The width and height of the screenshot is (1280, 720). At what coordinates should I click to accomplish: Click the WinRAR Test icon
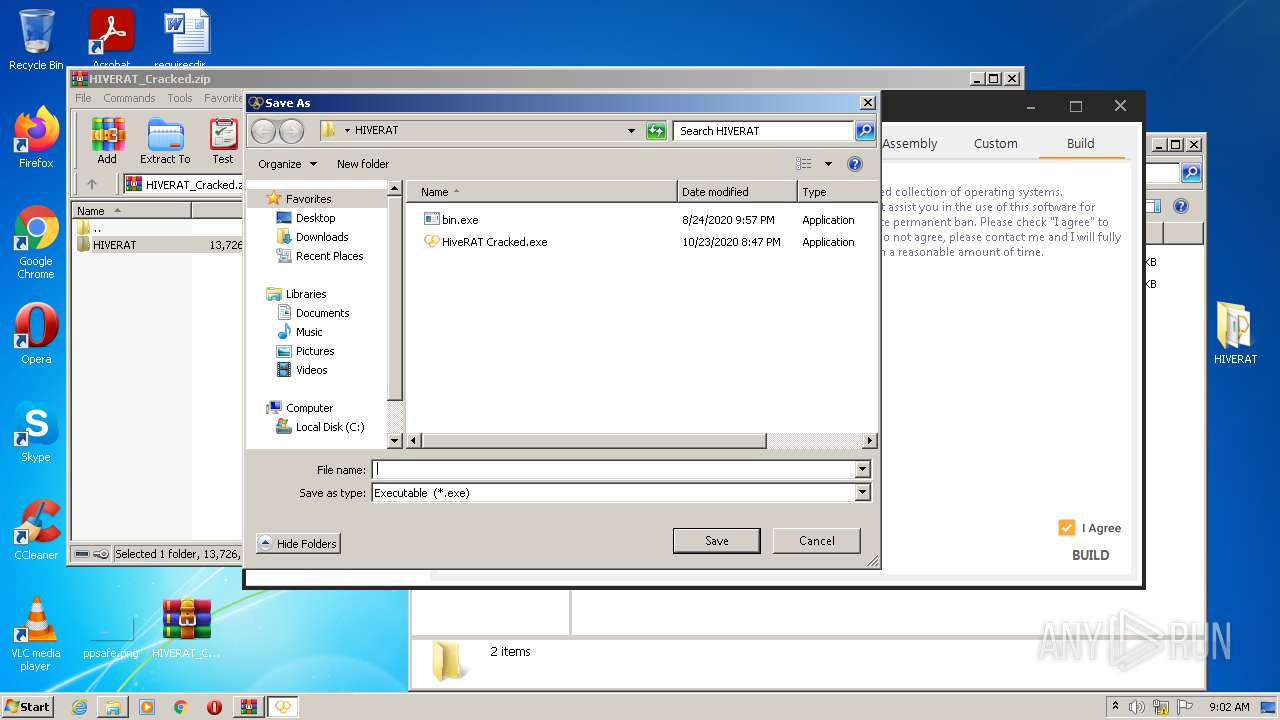pos(223,141)
